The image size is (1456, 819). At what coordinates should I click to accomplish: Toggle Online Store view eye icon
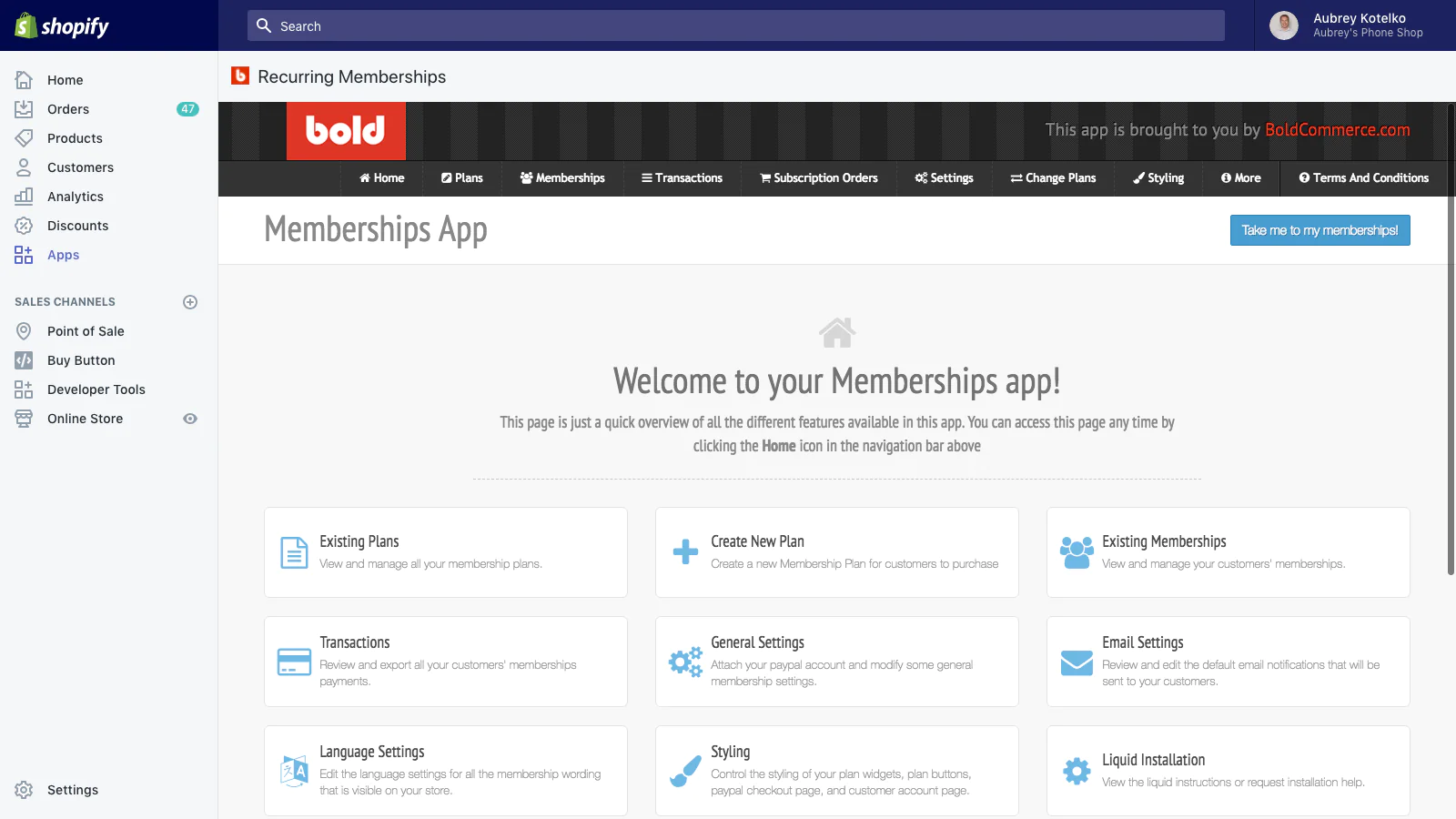(x=190, y=419)
